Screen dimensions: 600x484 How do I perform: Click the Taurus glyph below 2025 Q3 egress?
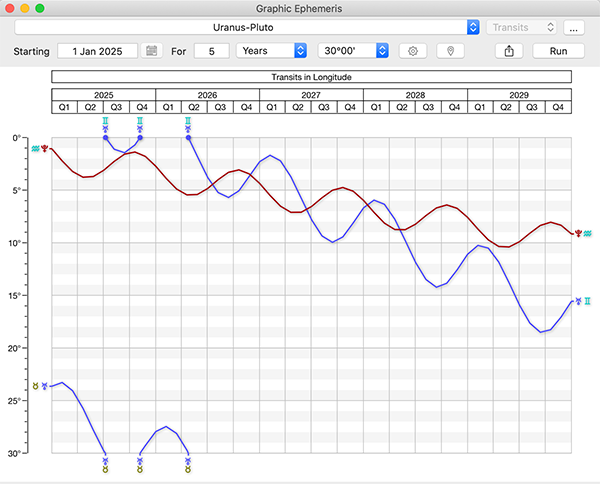click(106, 469)
